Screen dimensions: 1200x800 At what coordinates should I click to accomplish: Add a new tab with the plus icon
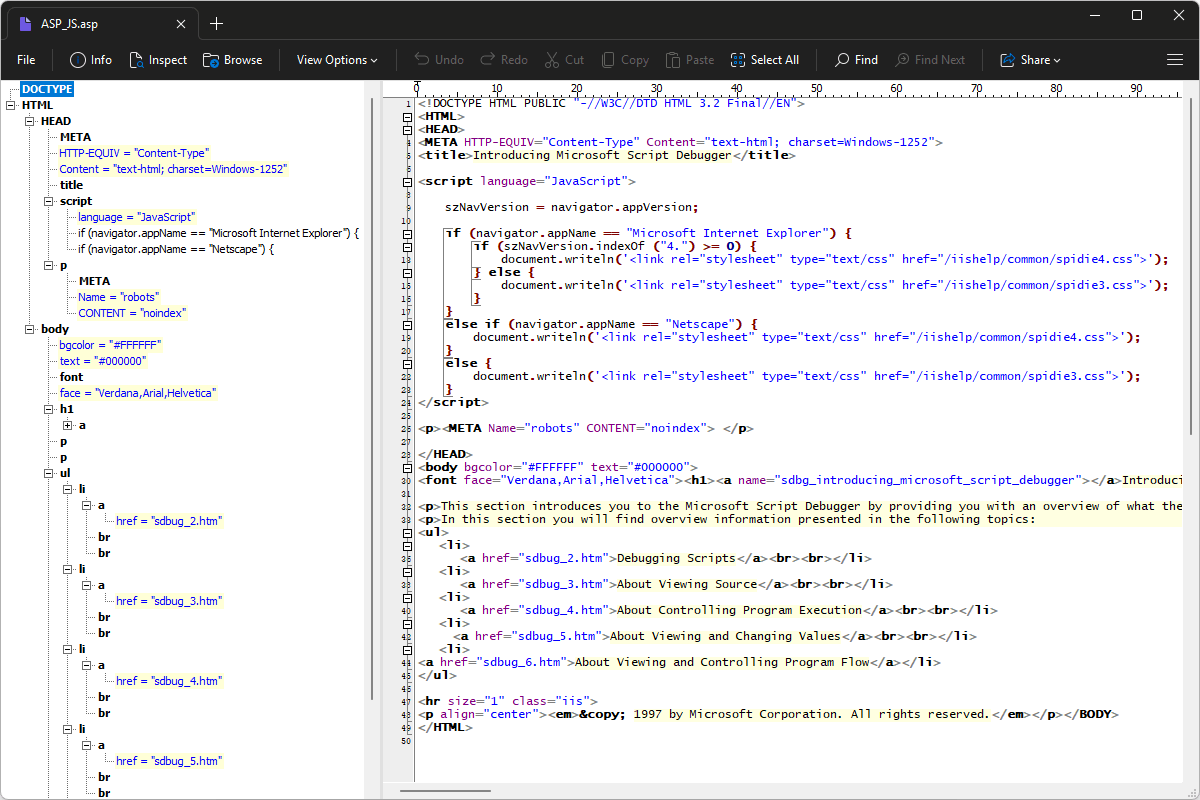(217, 24)
